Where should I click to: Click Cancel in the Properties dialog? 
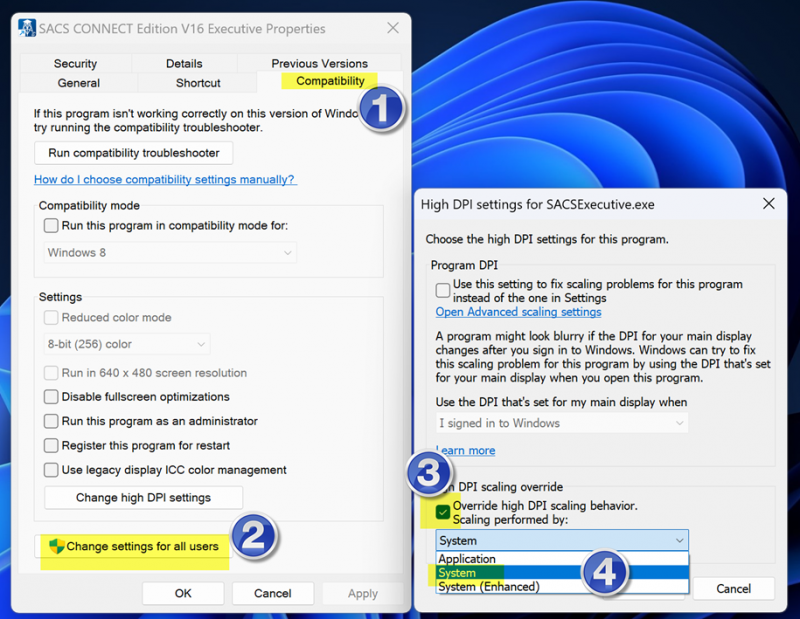click(273, 593)
